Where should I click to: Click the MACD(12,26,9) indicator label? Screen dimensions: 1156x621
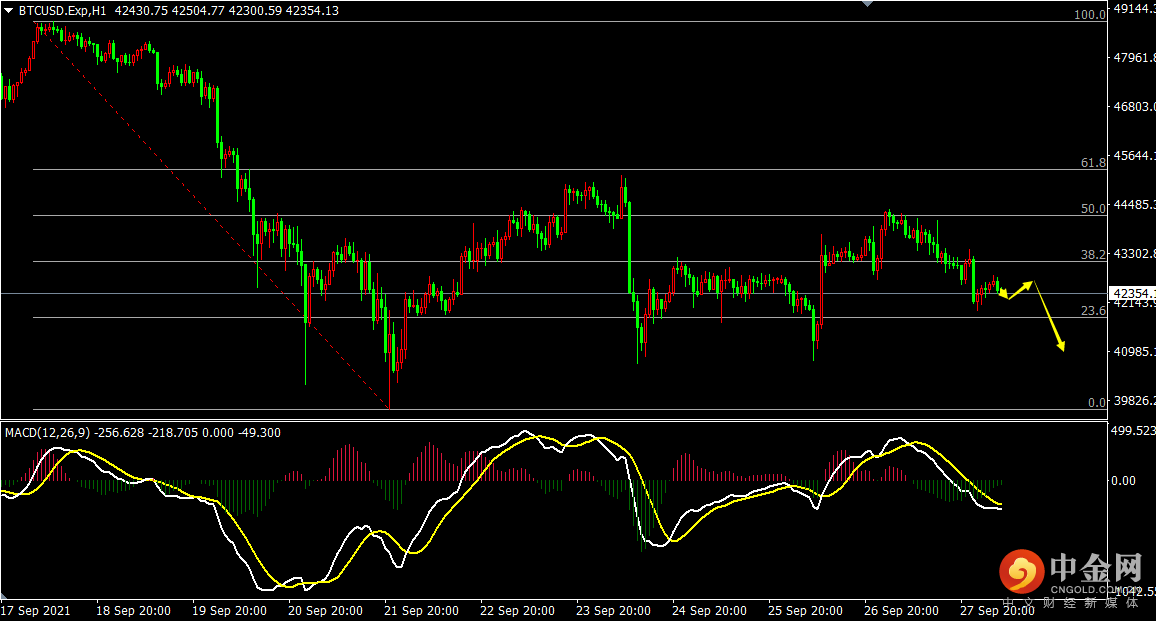point(47,433)
